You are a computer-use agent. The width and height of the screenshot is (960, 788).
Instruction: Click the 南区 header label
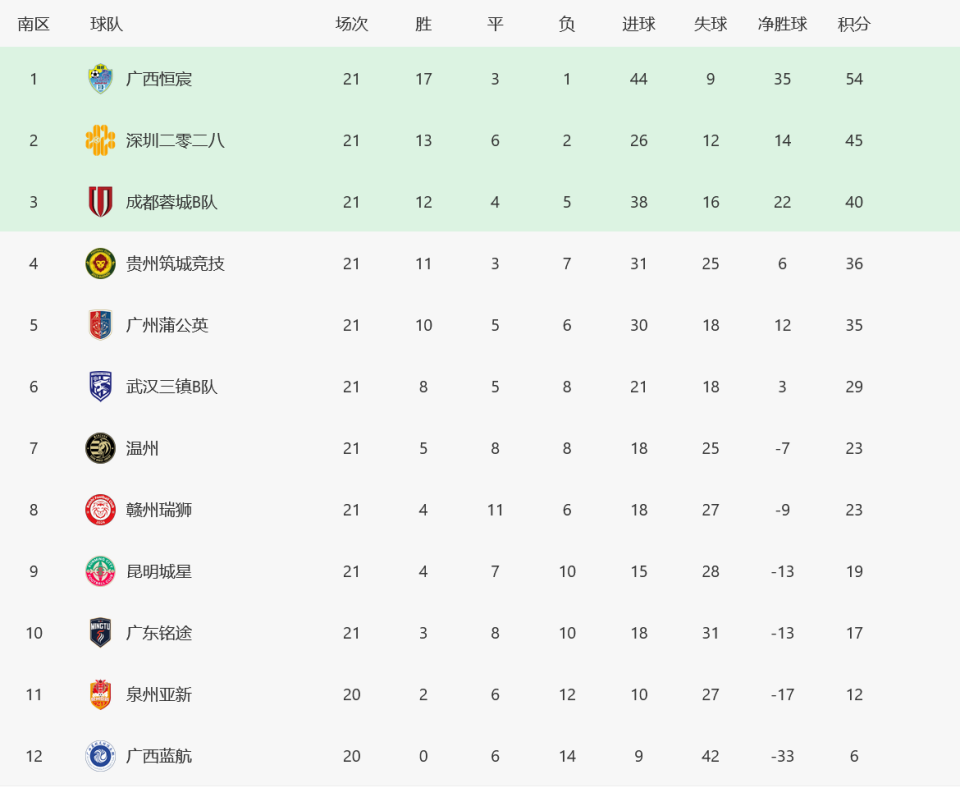coord(34,24)
